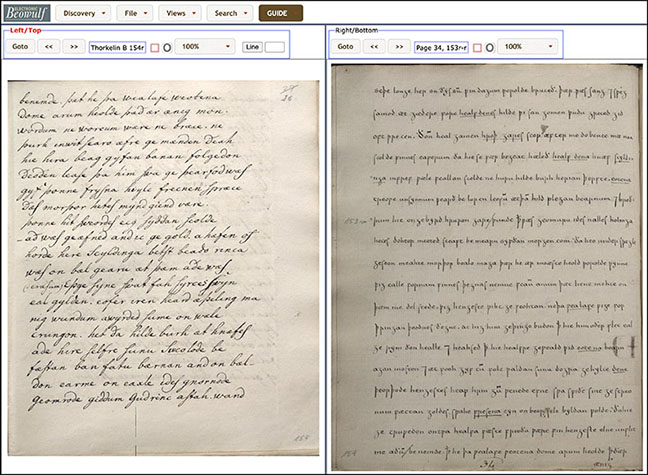Expand Right/Bottom zoom 100% dropdown
Screen dimensions: 648x475
[528, 47]
